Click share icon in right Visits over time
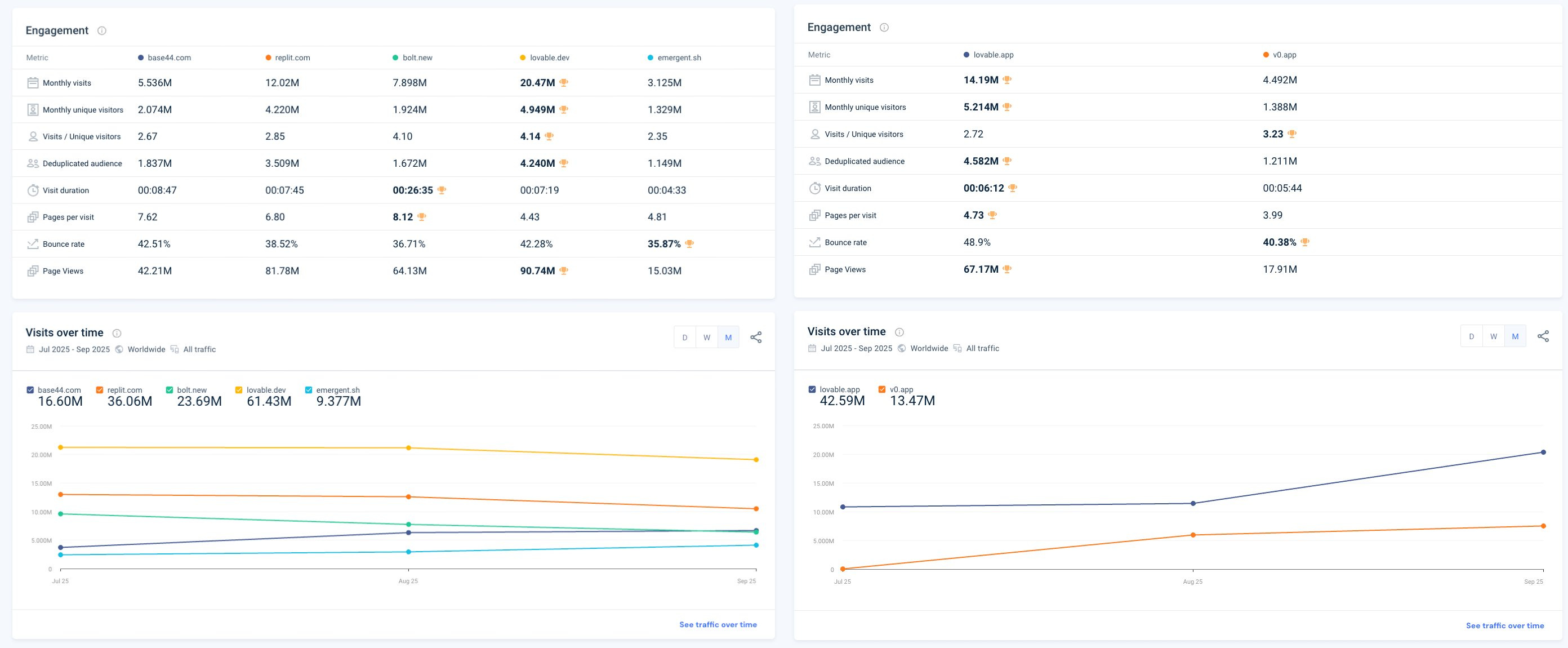Screen dimensions: 1568x648 click(1543, 336)
